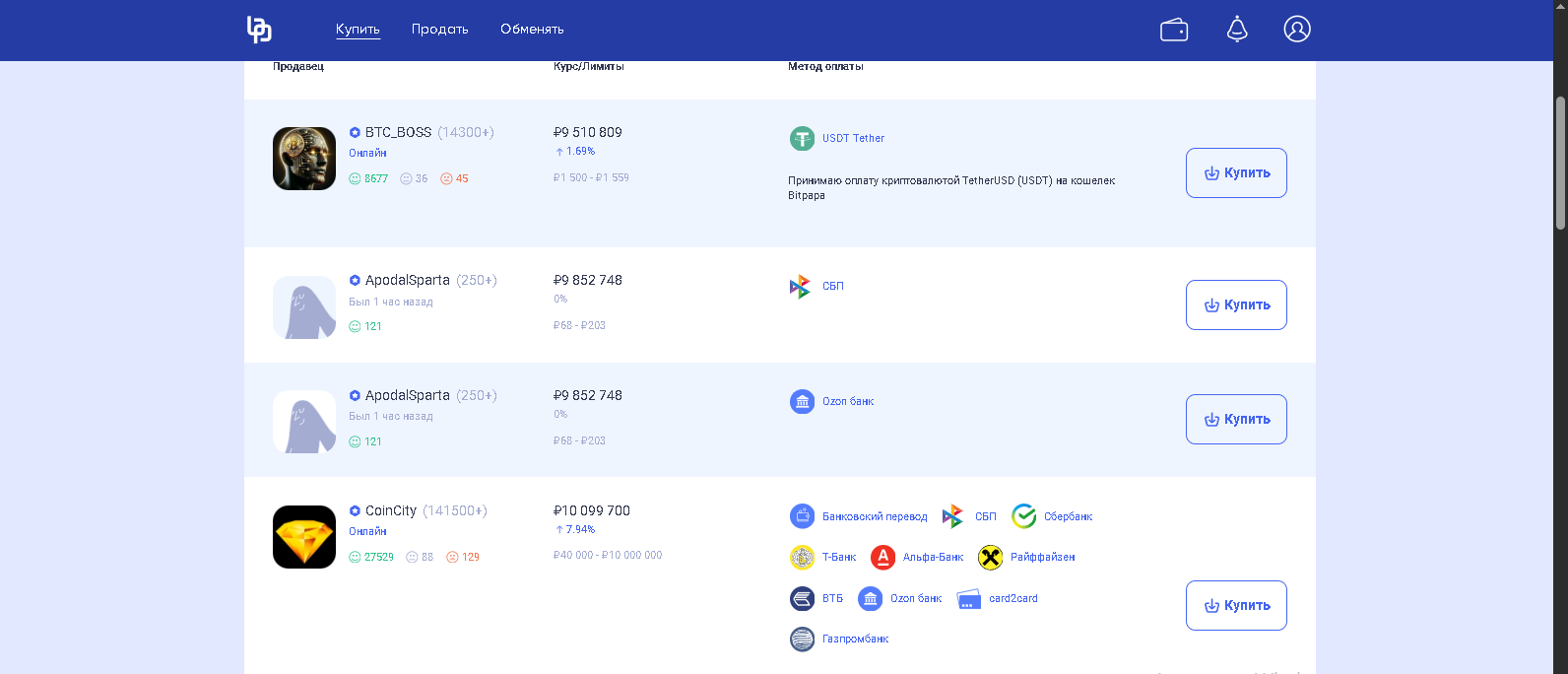Viewport: 1568px width, 674px height.
Task: Click the Gazprombank icon
Action: pos(802,640)
